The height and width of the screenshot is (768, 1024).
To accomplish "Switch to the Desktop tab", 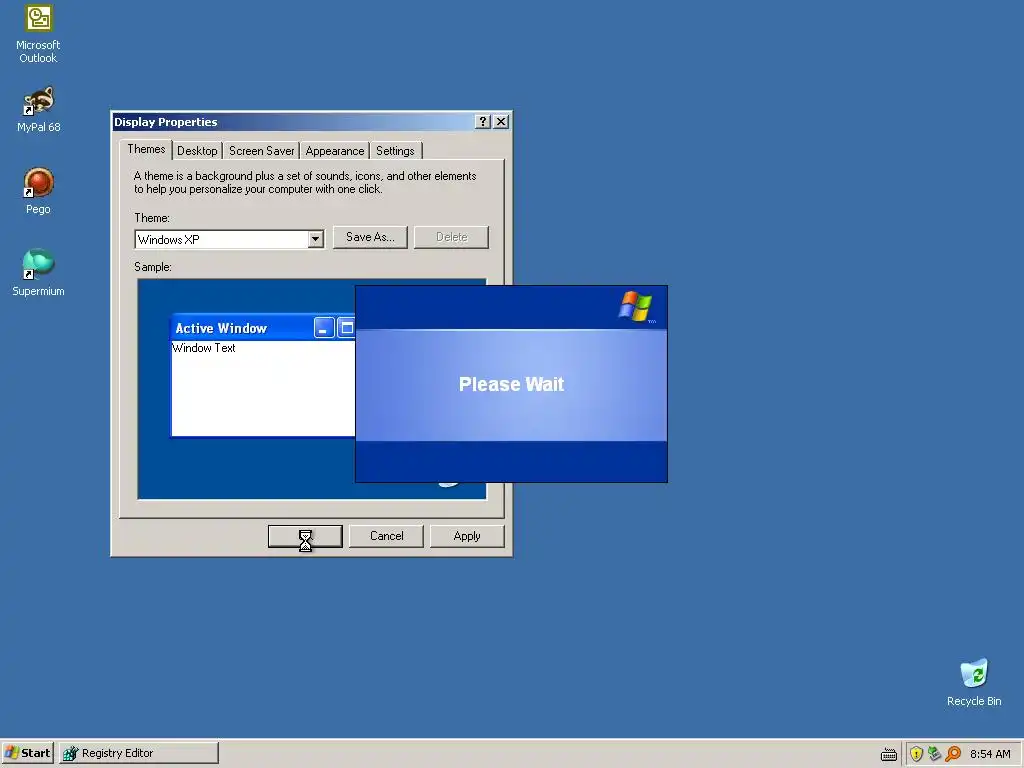I will (x=197, y=151).
